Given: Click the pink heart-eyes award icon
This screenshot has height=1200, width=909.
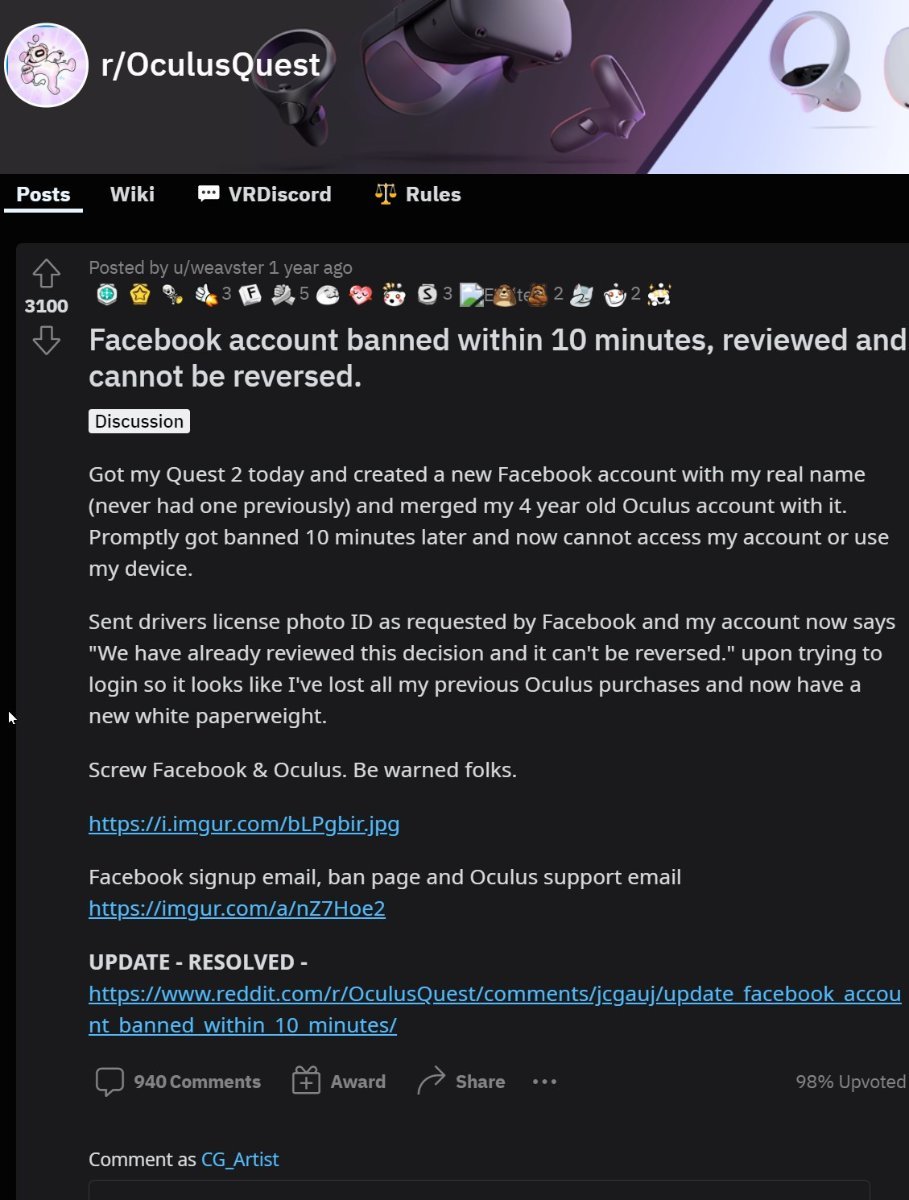Looking at the screenshot, I should point(361,294).
